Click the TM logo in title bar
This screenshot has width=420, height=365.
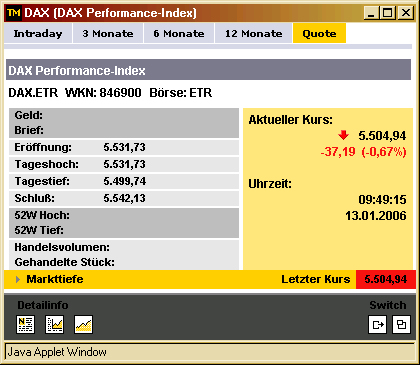(14, 13)
